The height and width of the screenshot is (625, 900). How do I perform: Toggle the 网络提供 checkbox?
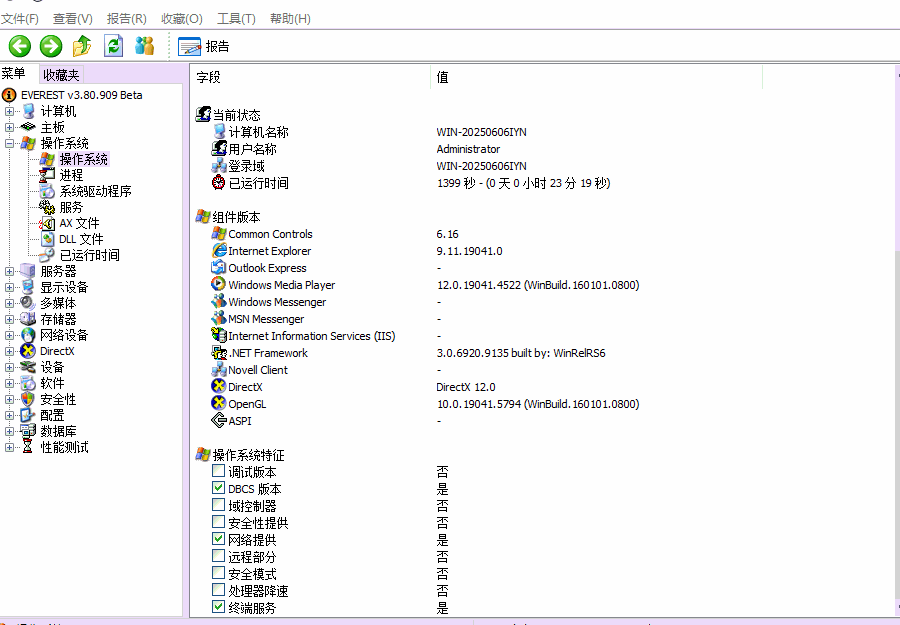click(217, 539)
